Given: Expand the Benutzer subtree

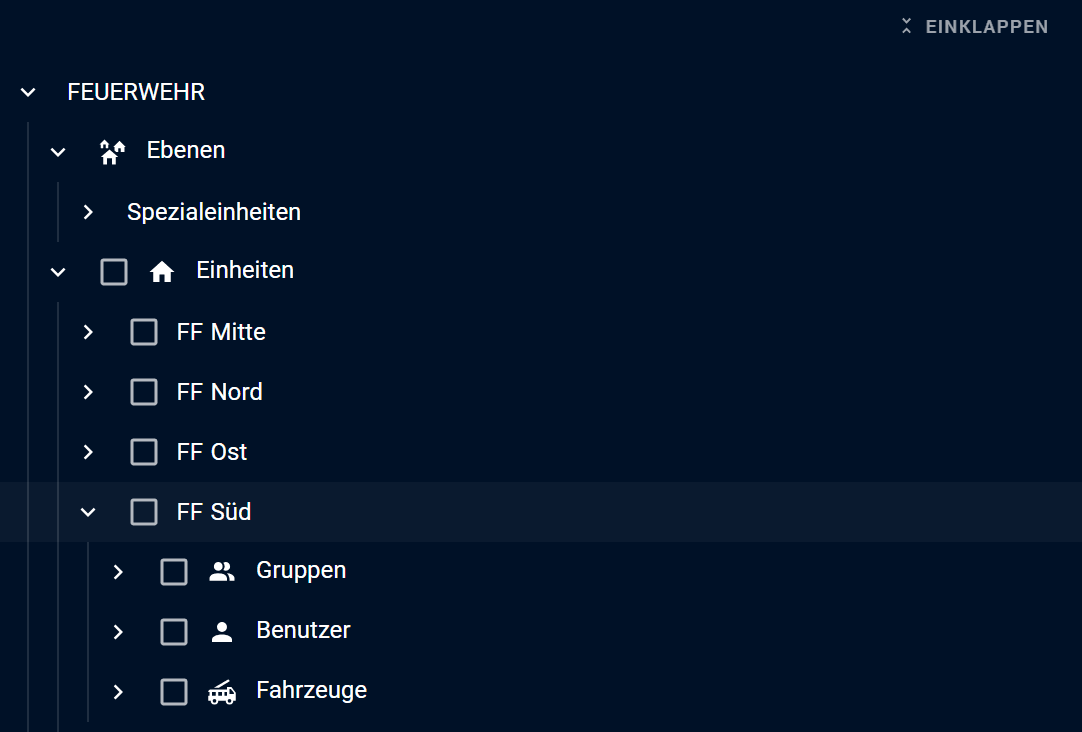Looking at the screenshot, I should tap(118, 632).
